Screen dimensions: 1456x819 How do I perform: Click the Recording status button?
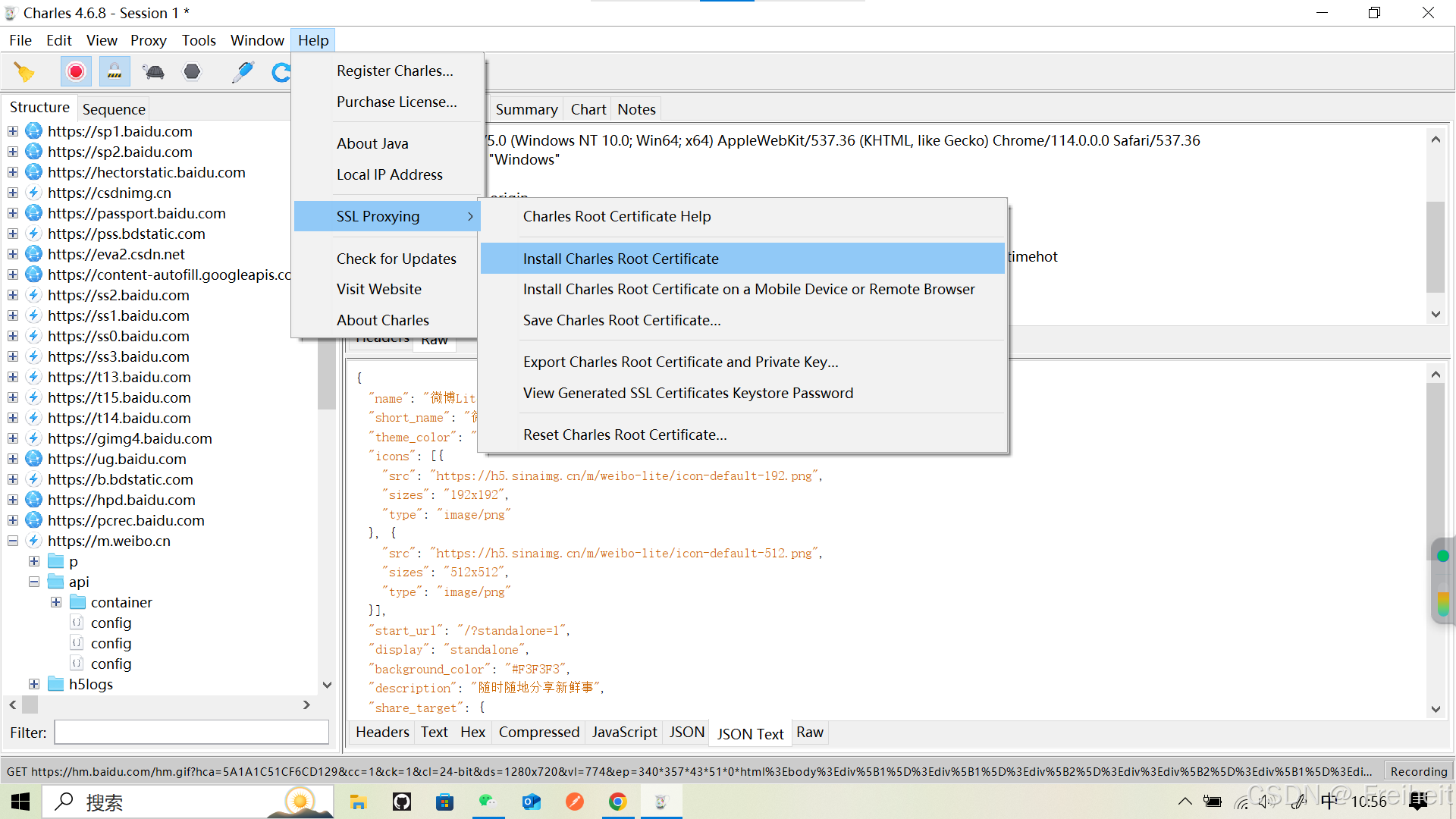(1418, 771)
